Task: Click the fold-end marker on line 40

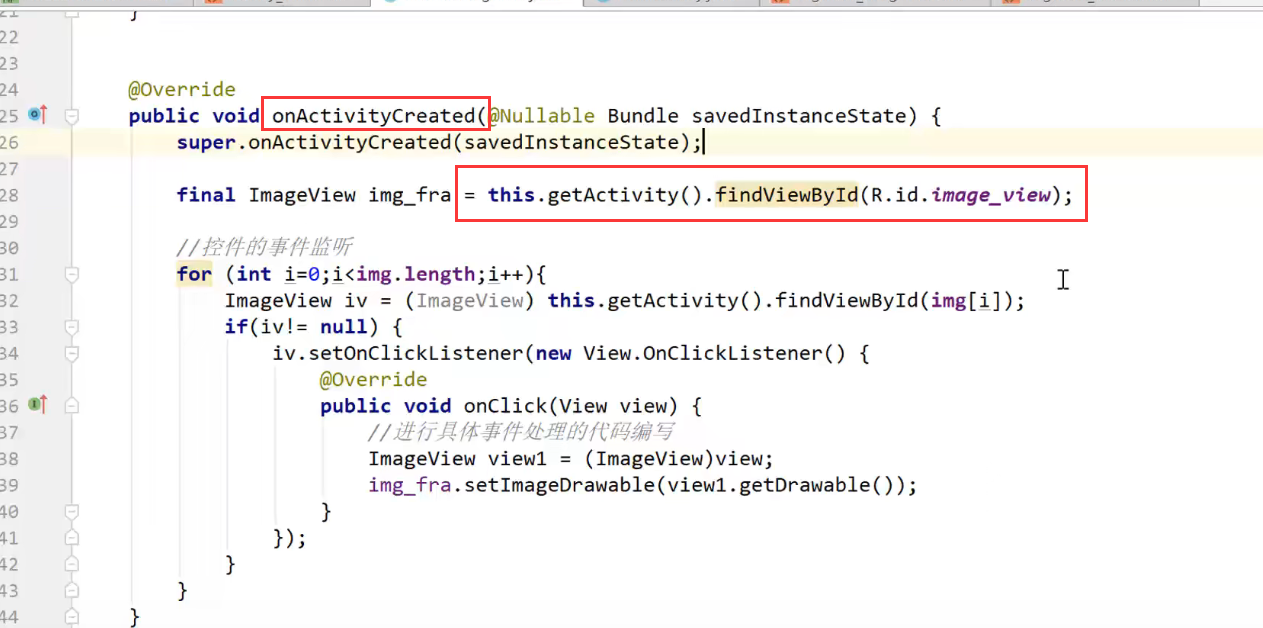Action: click(x=72, y=511)
